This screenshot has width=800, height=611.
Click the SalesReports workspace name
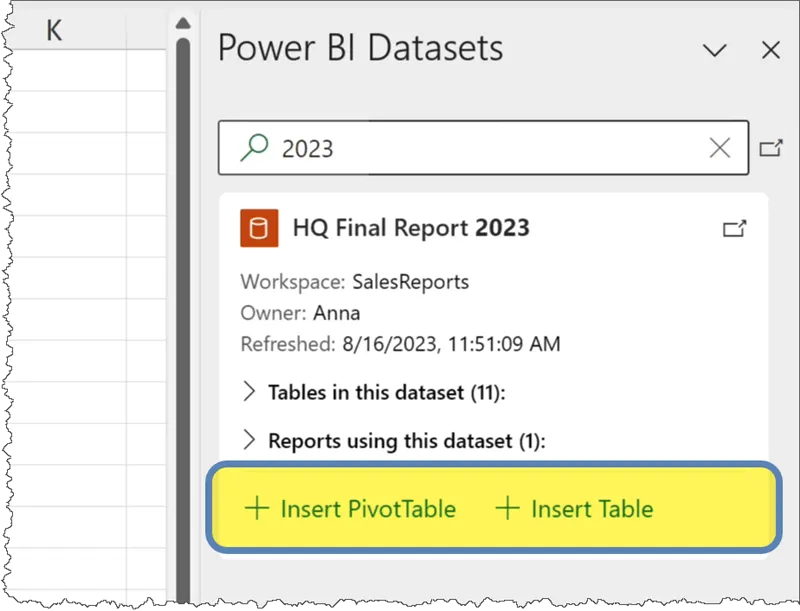click(410, 282)
